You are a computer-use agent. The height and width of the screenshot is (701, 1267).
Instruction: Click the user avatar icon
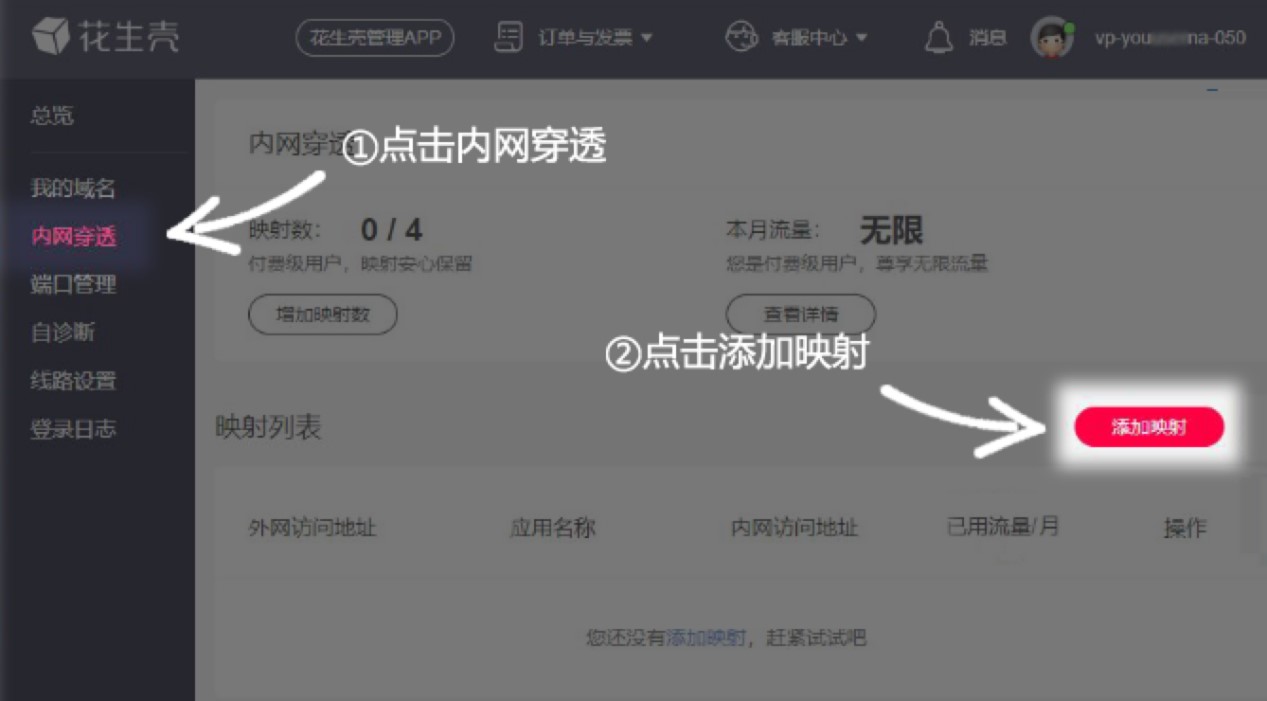[x=1051, y=38]
